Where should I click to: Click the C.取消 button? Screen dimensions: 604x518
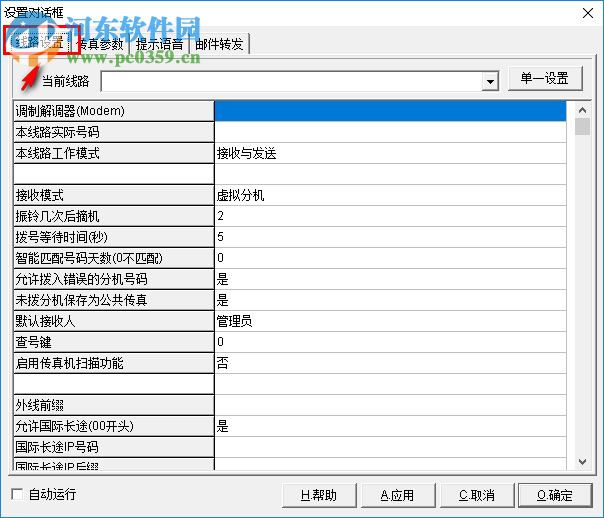(x=477, y=495)
